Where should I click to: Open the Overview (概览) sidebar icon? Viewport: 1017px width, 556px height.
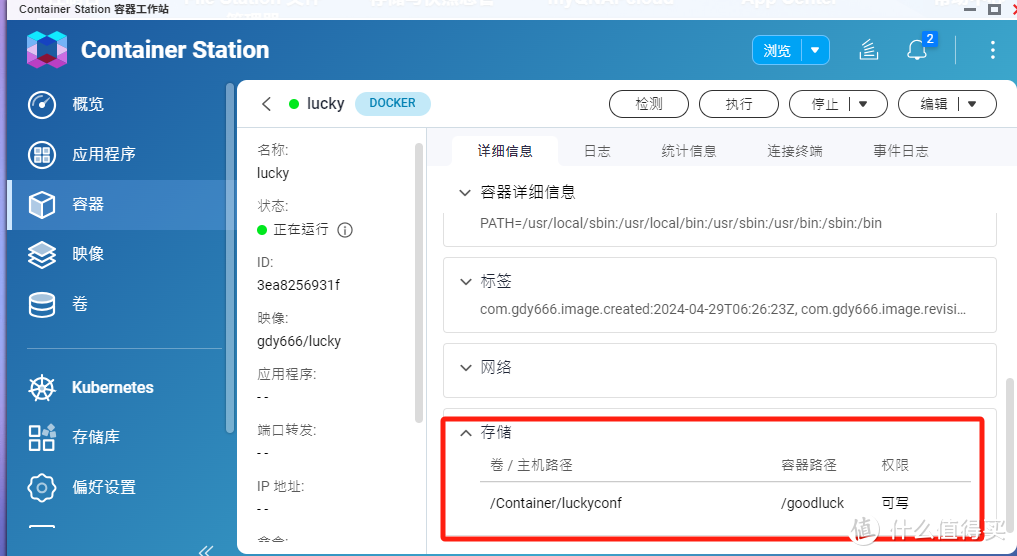pyautogui.click(x=42, y=104)
